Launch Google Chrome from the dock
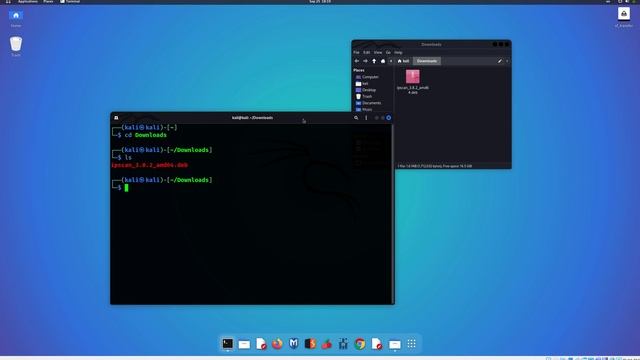This screenshot has height=360, width=640. tap(360, 344)
